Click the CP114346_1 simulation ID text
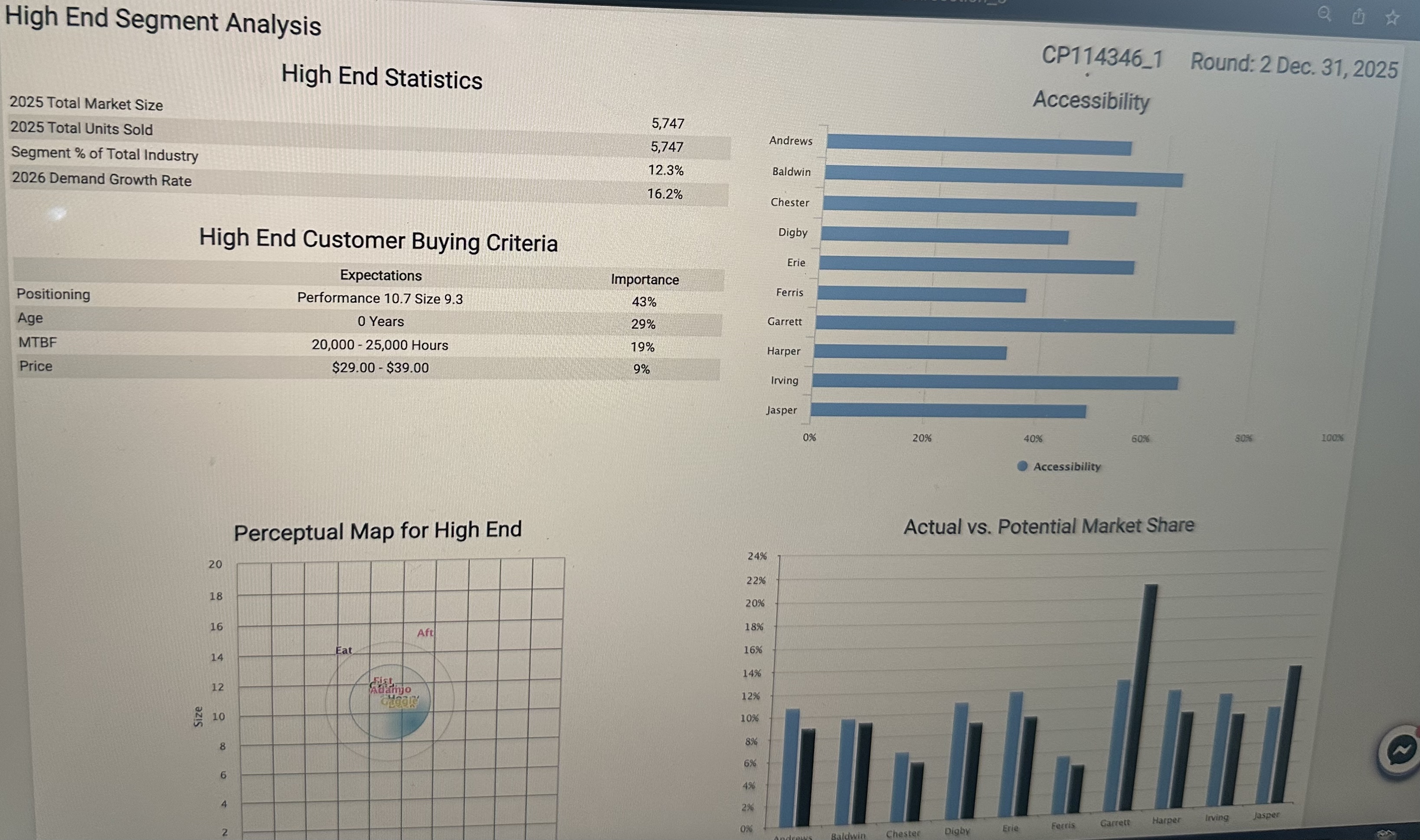 [x=1102, y=58]
